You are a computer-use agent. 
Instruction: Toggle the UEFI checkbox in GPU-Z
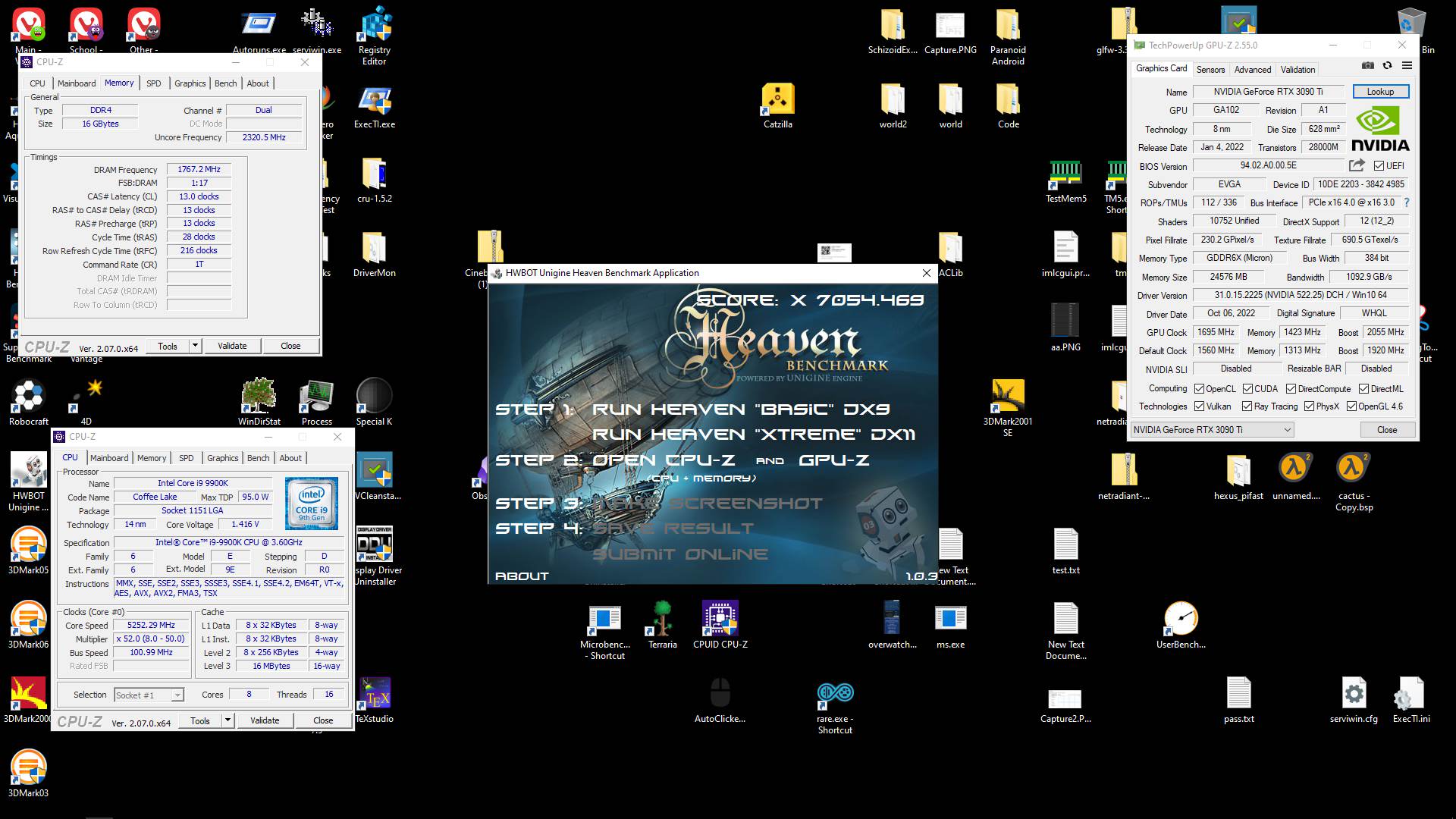(1379, 165)
